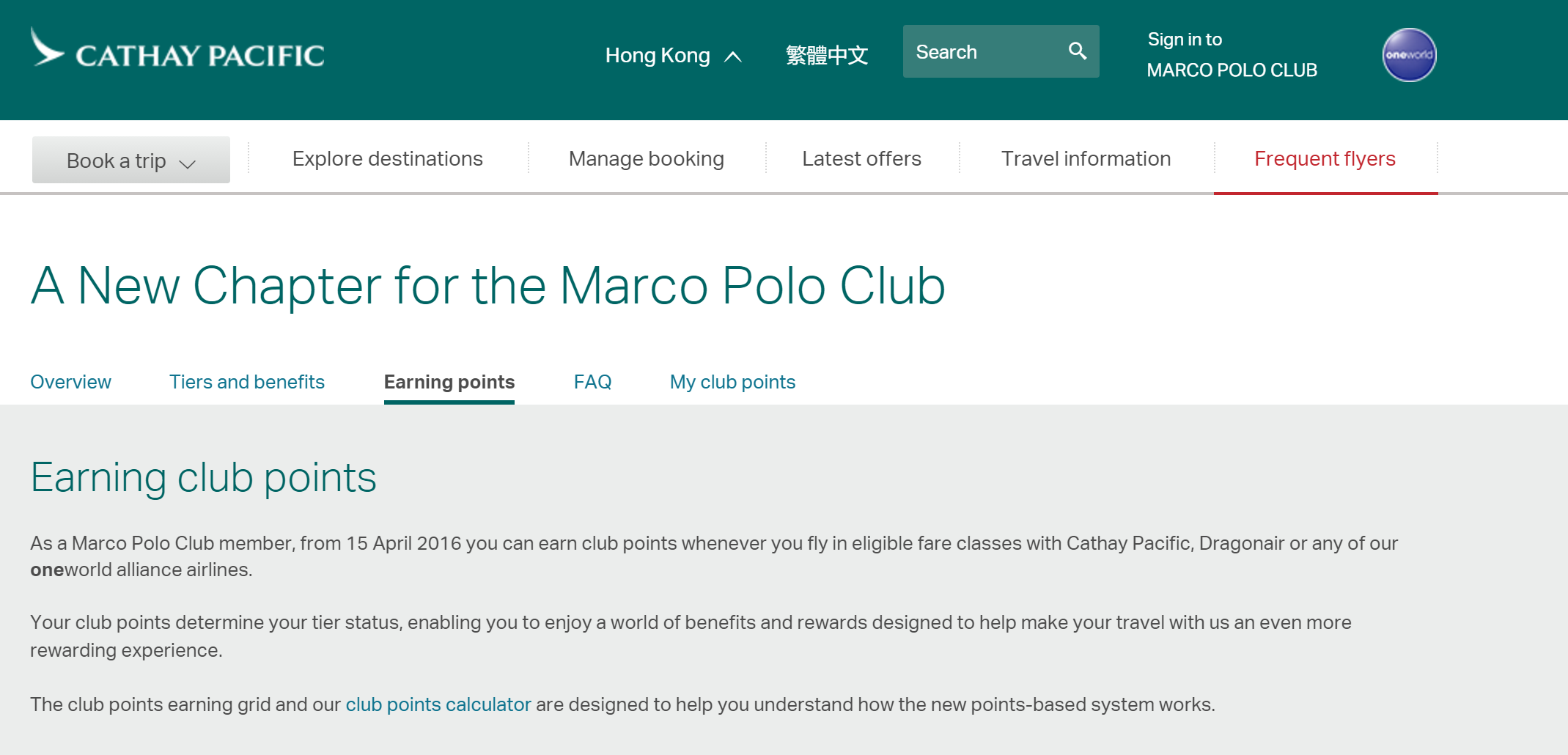Select the Frequent flyers menu item
This screenshot has height=755, width=1568.
pos(1325,159)
